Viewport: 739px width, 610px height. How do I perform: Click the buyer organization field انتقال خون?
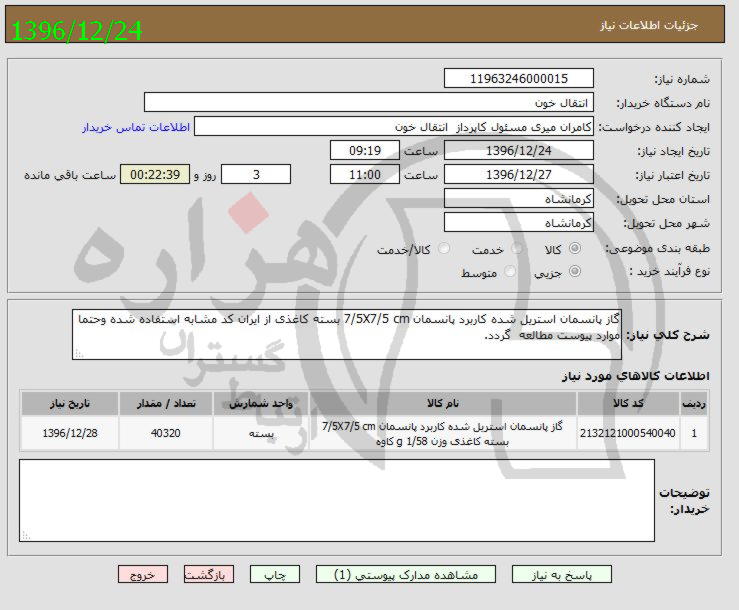coord(369,102)
